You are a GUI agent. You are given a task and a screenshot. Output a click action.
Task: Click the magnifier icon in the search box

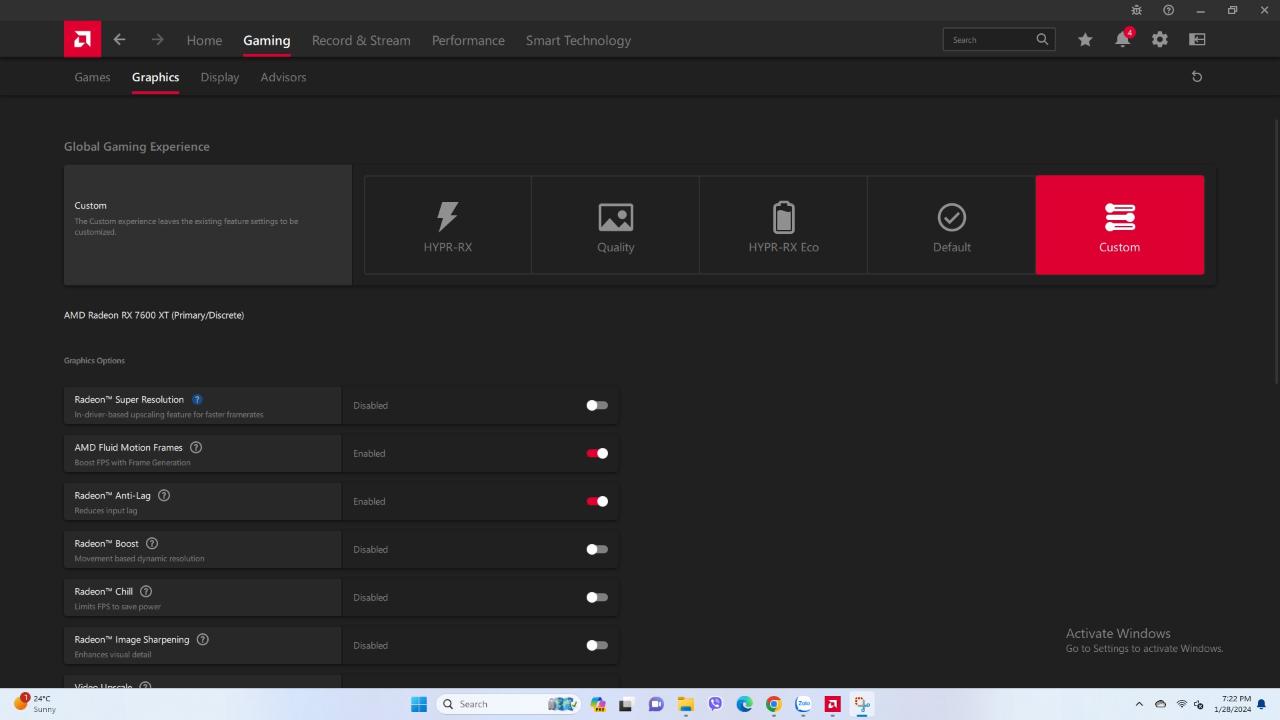[1042, 40]
